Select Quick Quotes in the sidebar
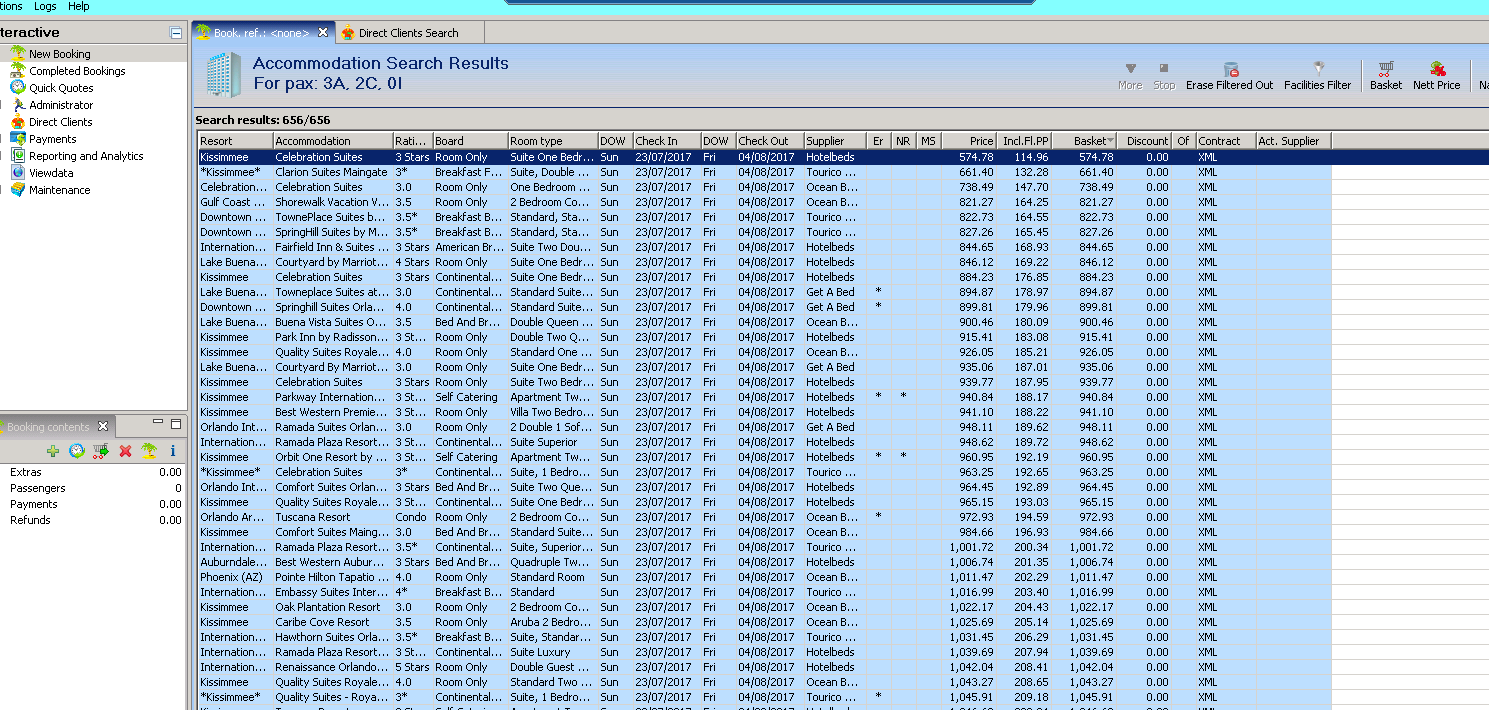Screen dimensions: 1489x710 (x=61, y=88)
